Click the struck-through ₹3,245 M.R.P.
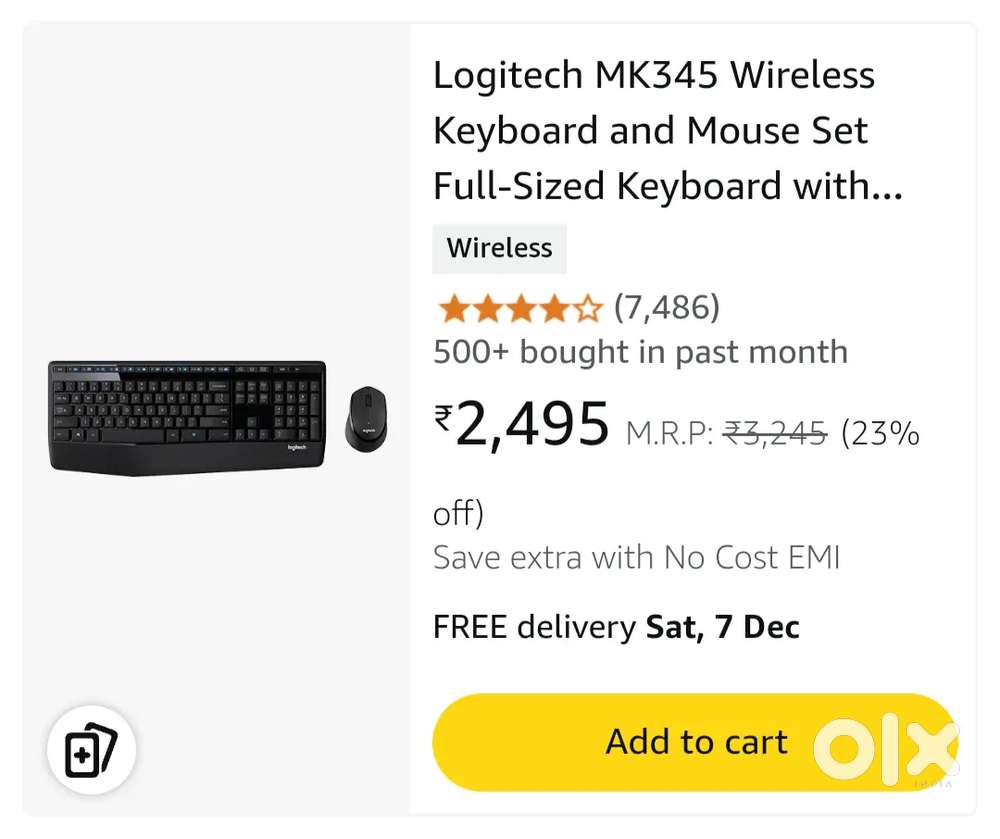 click(775, 434)
